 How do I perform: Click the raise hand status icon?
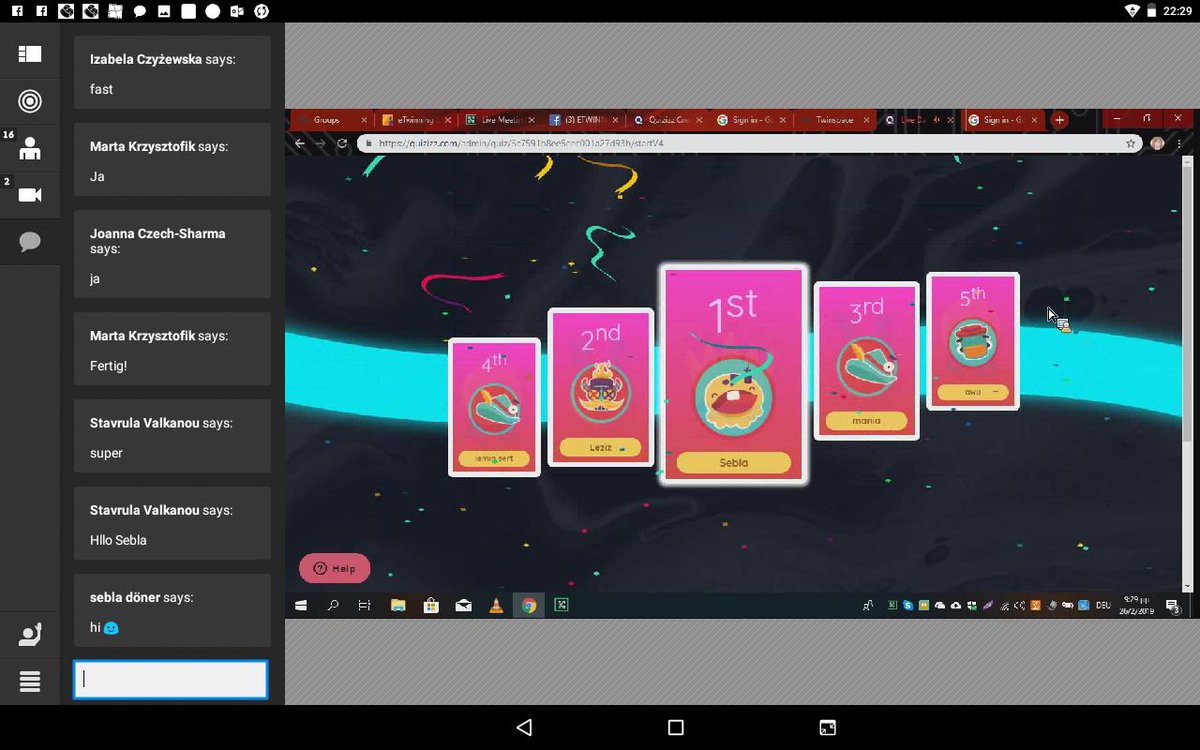[30, 635]
